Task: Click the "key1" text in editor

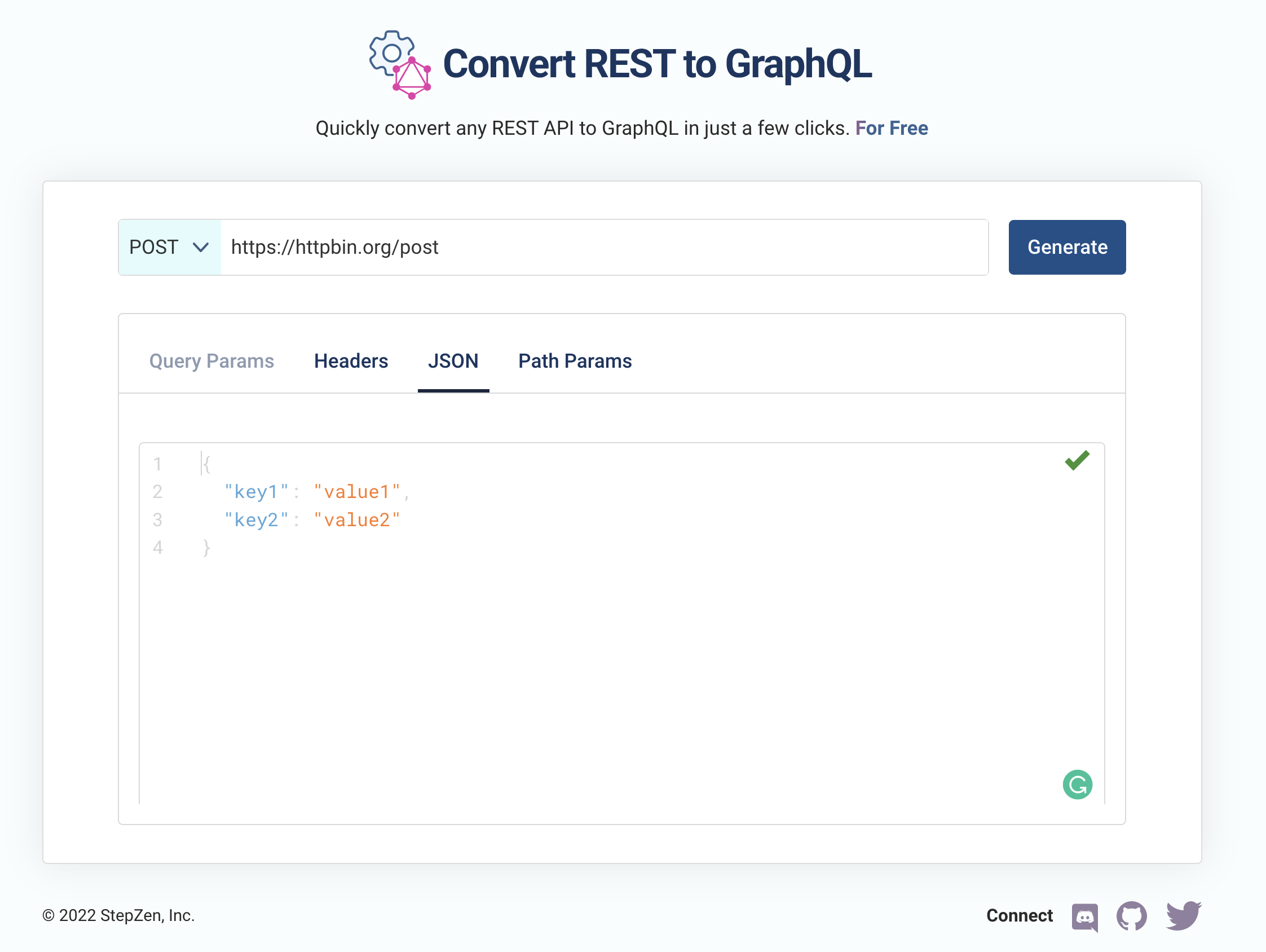Action: tap(257, 492)
